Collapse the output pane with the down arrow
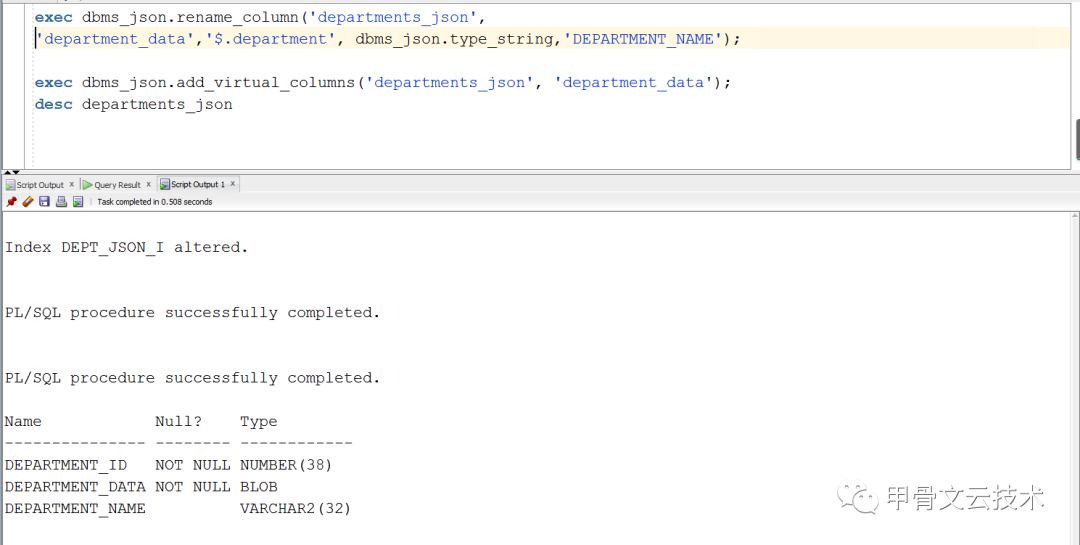1080x545 pixels. click(17, 172)
